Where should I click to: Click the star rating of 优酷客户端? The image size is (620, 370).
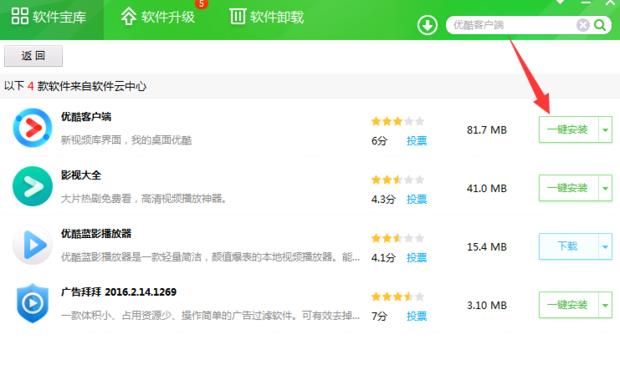pos(398,121)
